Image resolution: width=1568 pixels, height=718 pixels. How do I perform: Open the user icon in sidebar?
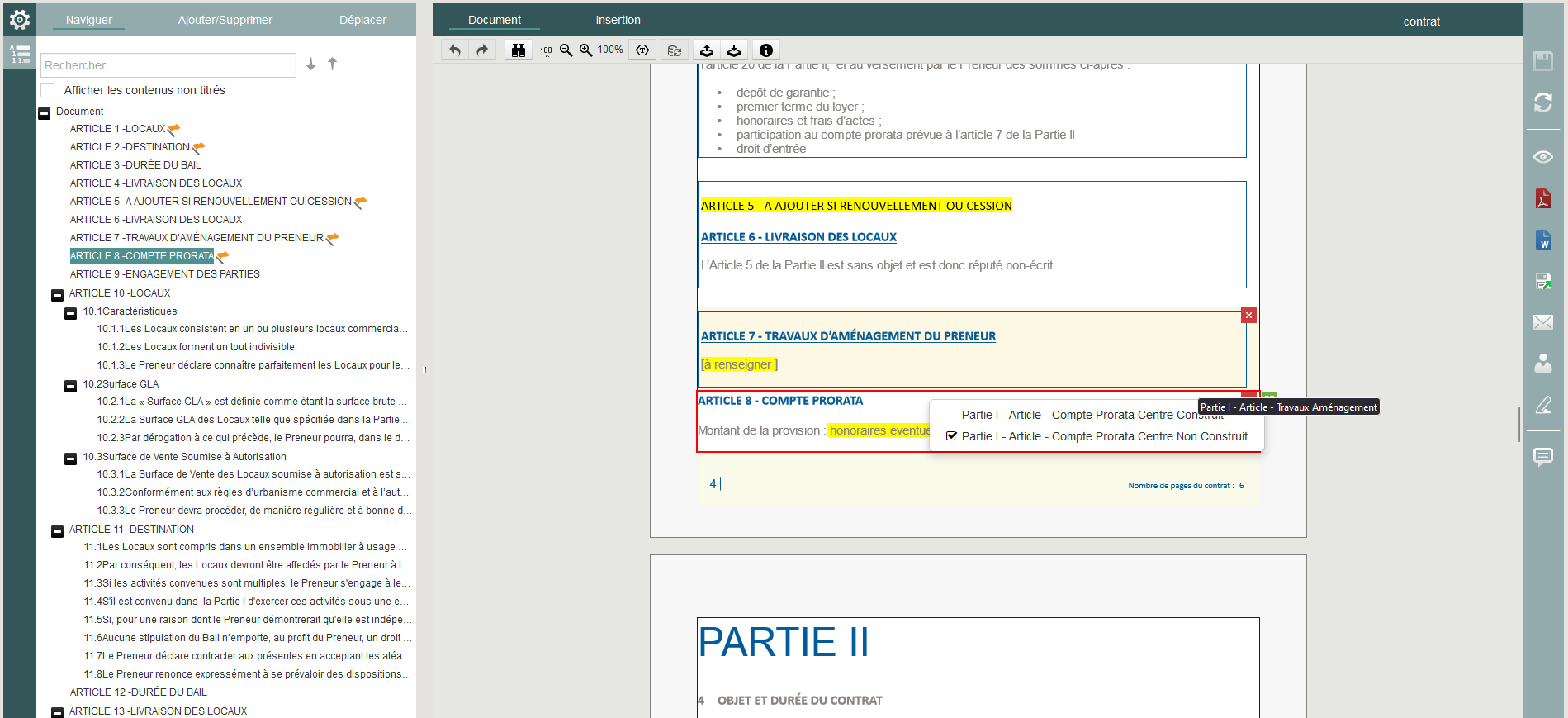[1543, 364]
